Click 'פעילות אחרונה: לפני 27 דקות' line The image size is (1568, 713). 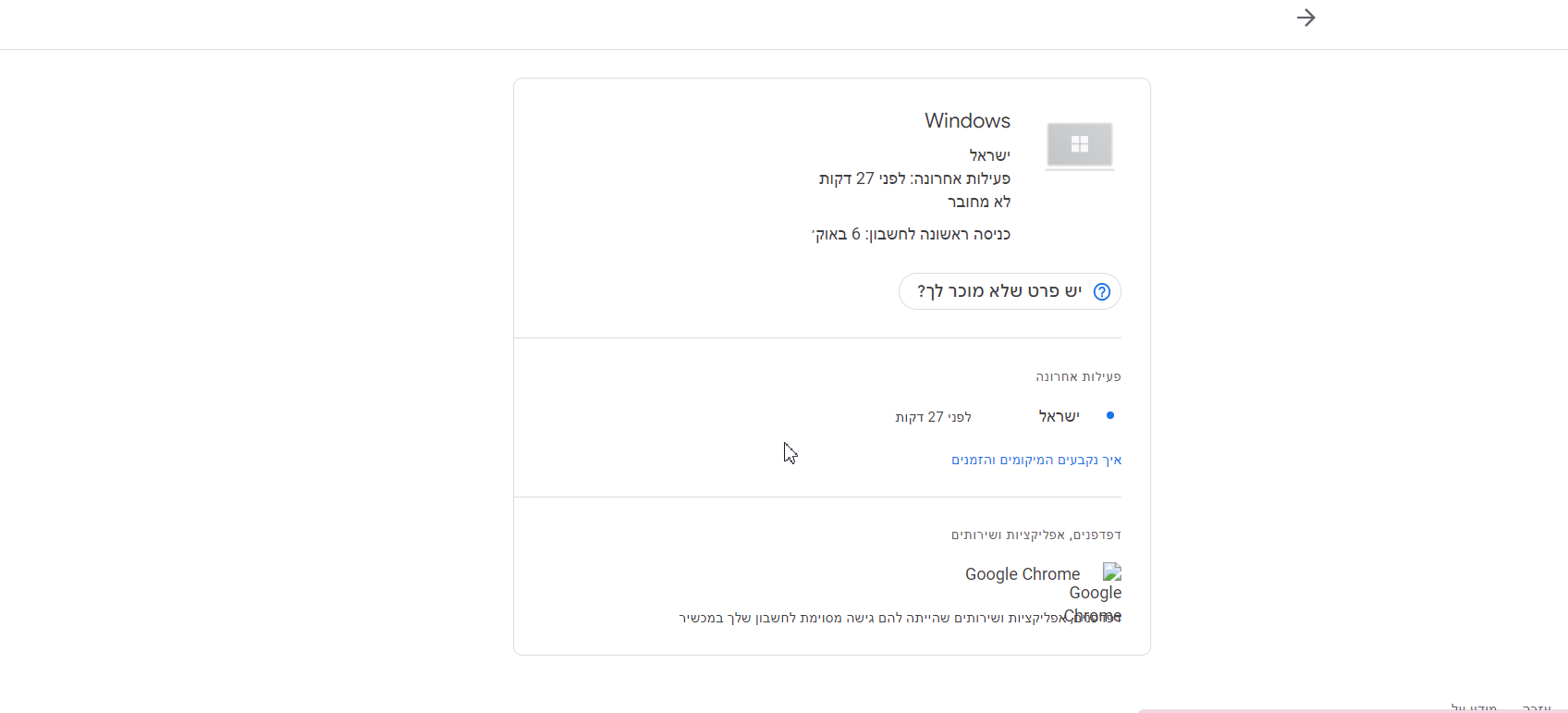pyautogui.click(x=914, y=178)
